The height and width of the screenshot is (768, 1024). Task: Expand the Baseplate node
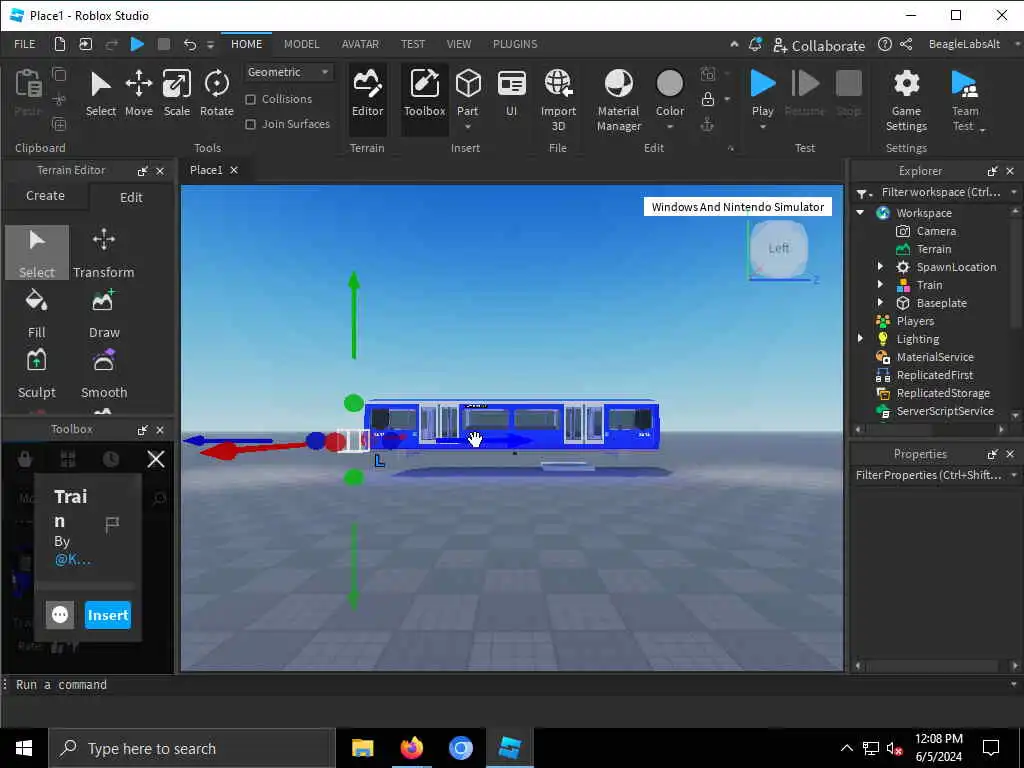click(x=880, y=302)
